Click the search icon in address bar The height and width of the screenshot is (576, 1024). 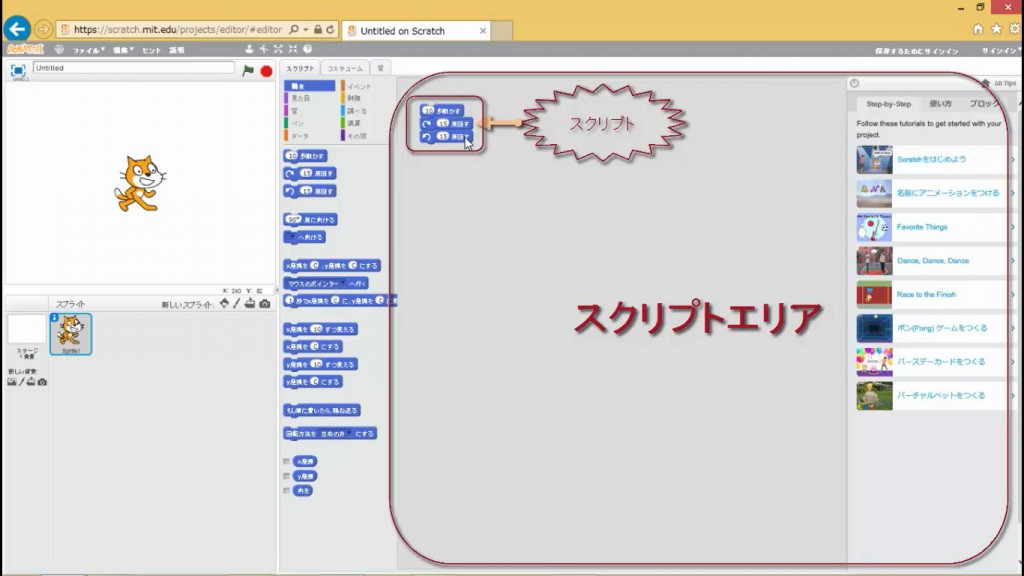(x=294, y=29)
